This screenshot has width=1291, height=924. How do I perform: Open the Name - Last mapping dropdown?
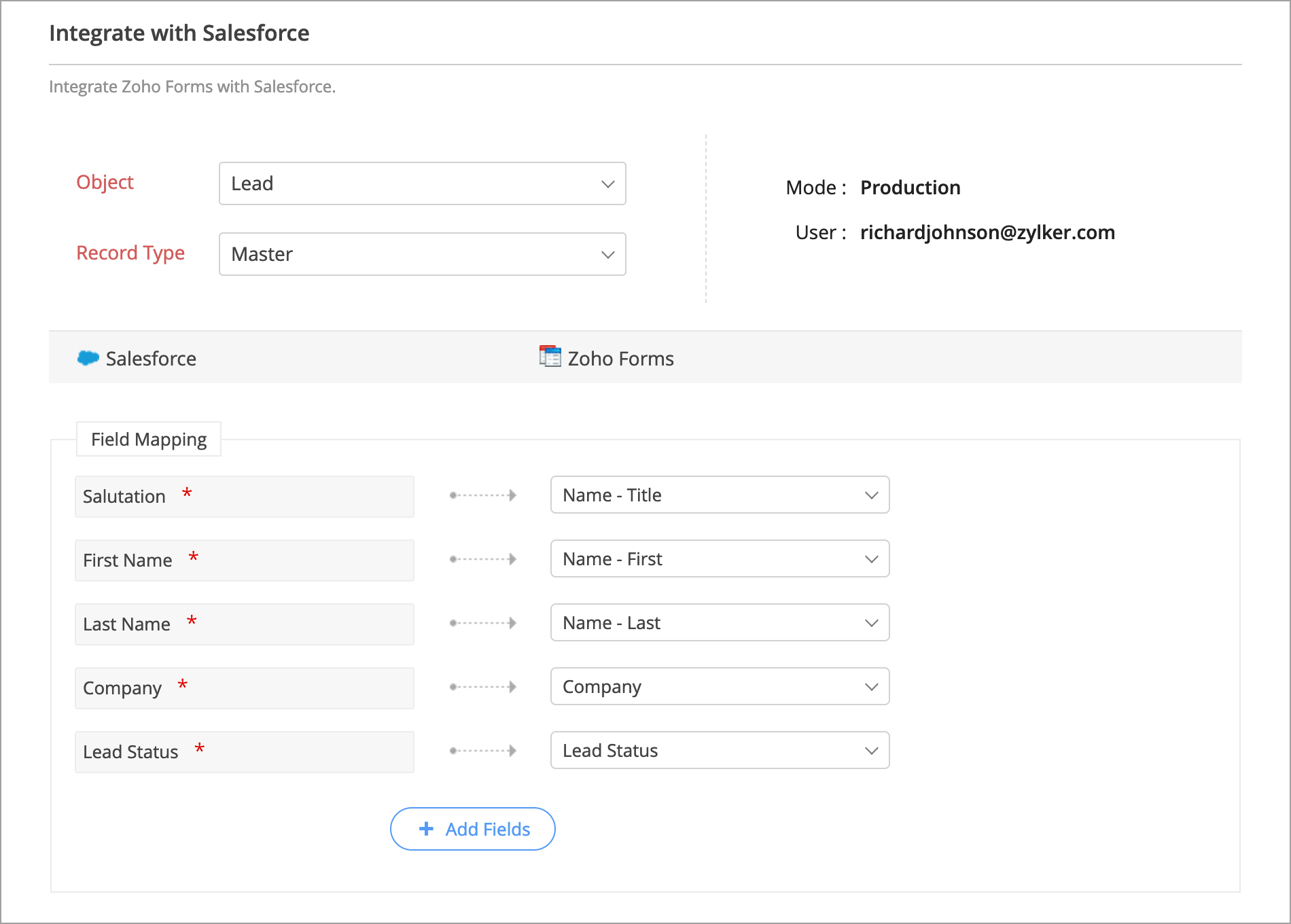[x=720, y=623]
